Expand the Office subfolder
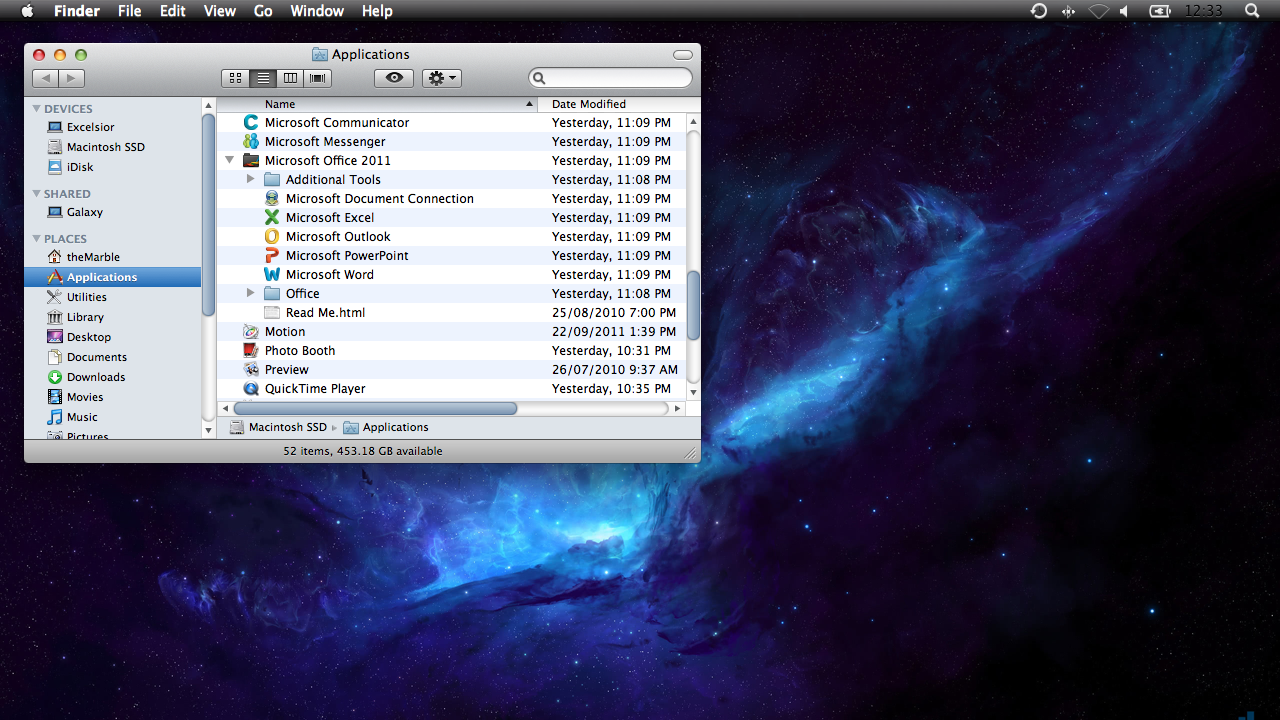This screenshot has height=720, width=1280. tap(251, 293)
